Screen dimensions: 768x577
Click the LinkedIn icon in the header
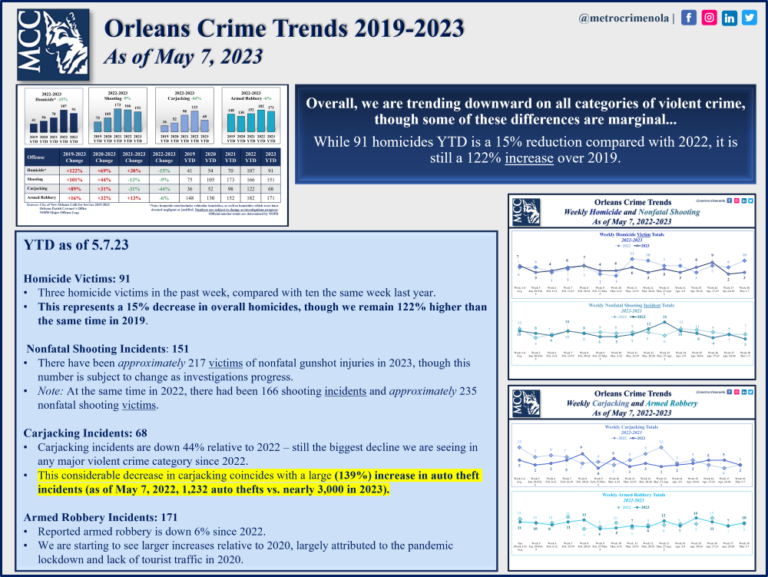731,18
